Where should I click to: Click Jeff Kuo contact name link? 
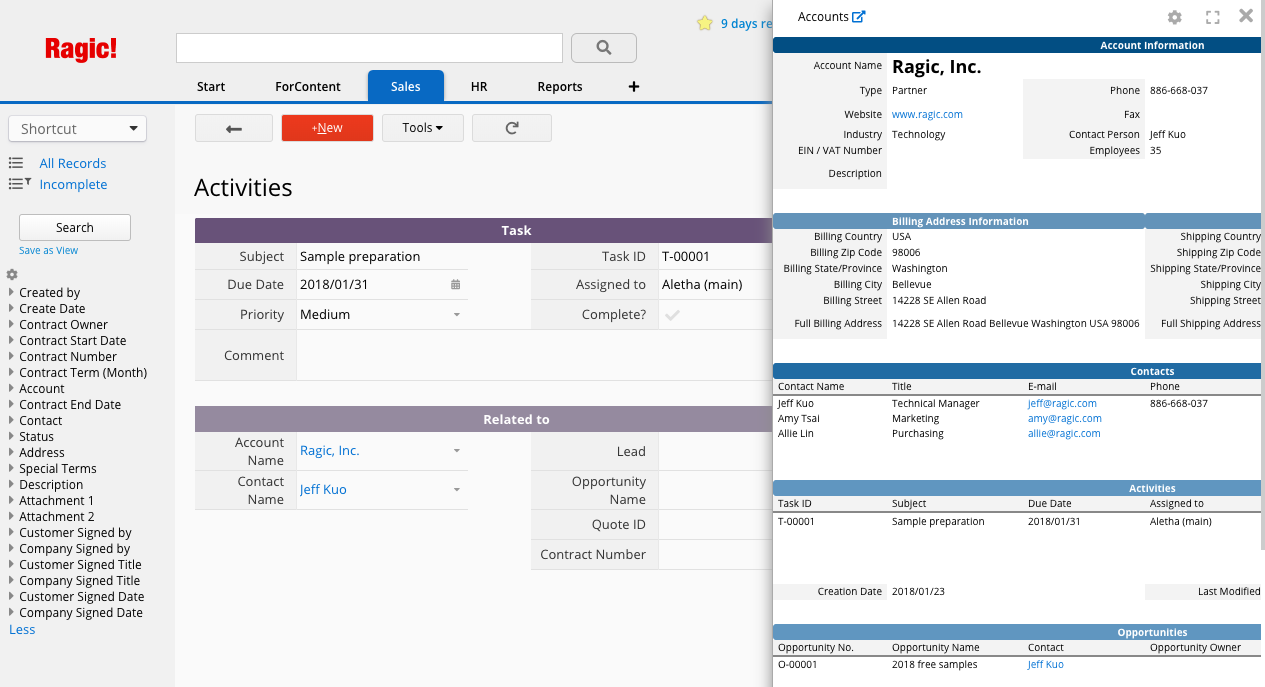pos(323,490)
